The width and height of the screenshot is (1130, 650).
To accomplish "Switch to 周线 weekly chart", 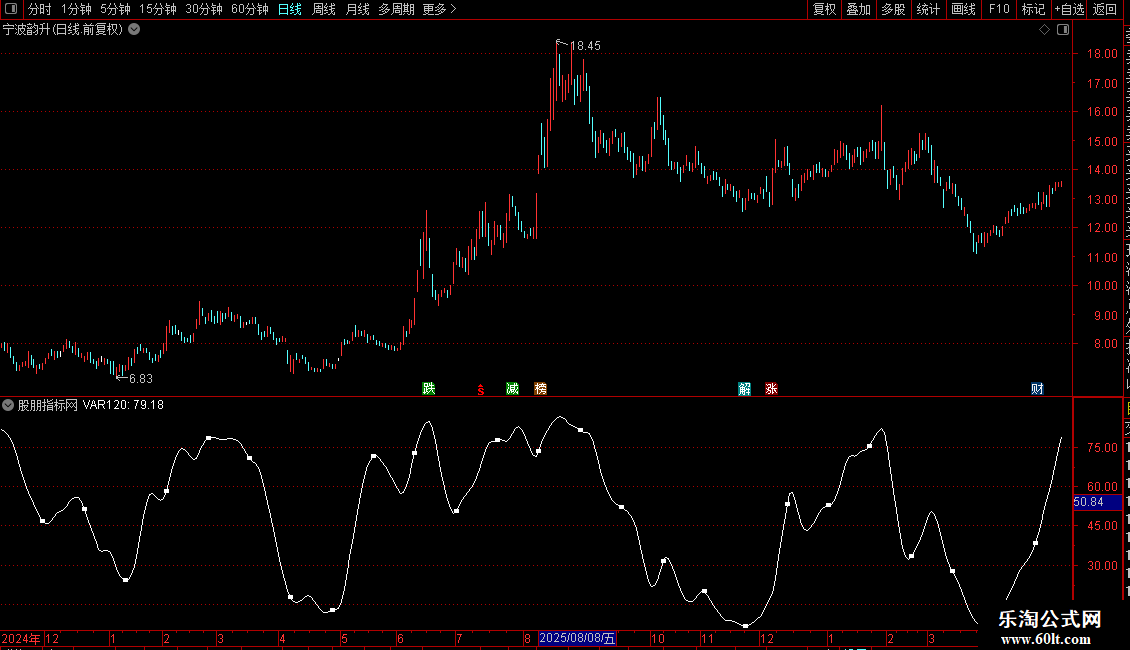I will [324, 9].
